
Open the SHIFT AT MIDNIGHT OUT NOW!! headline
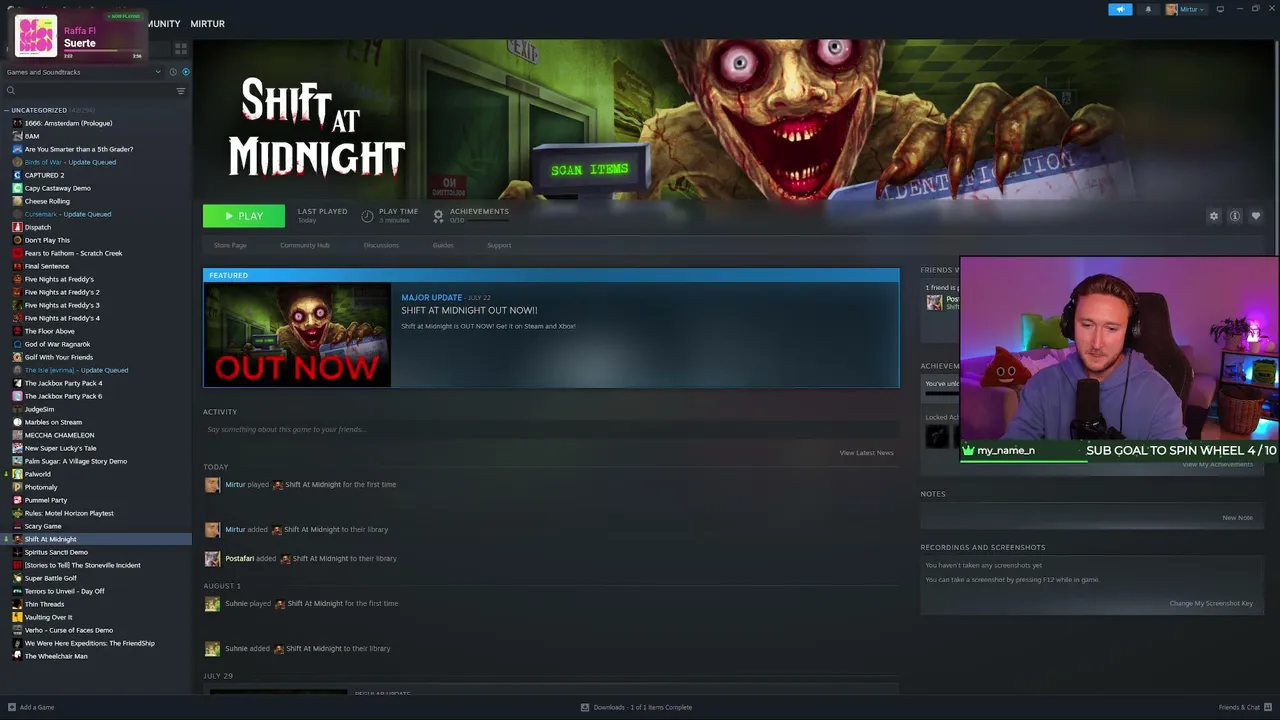(469, 310)
